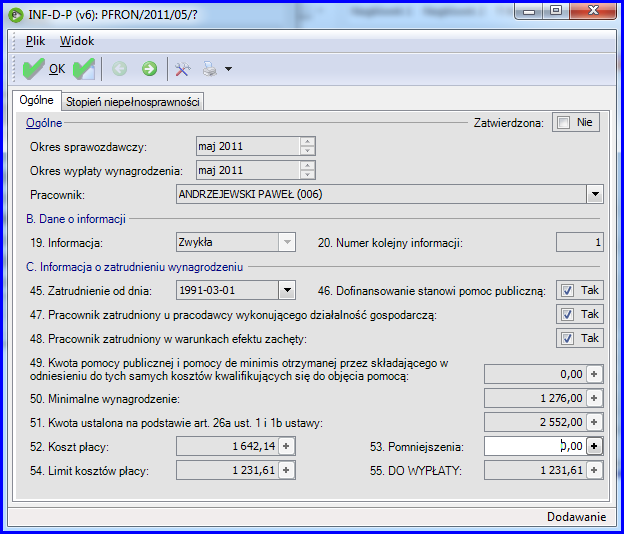Screen dimensions: 624x534
Task: Click the application icon in title bar
Action: coord(16,15)
